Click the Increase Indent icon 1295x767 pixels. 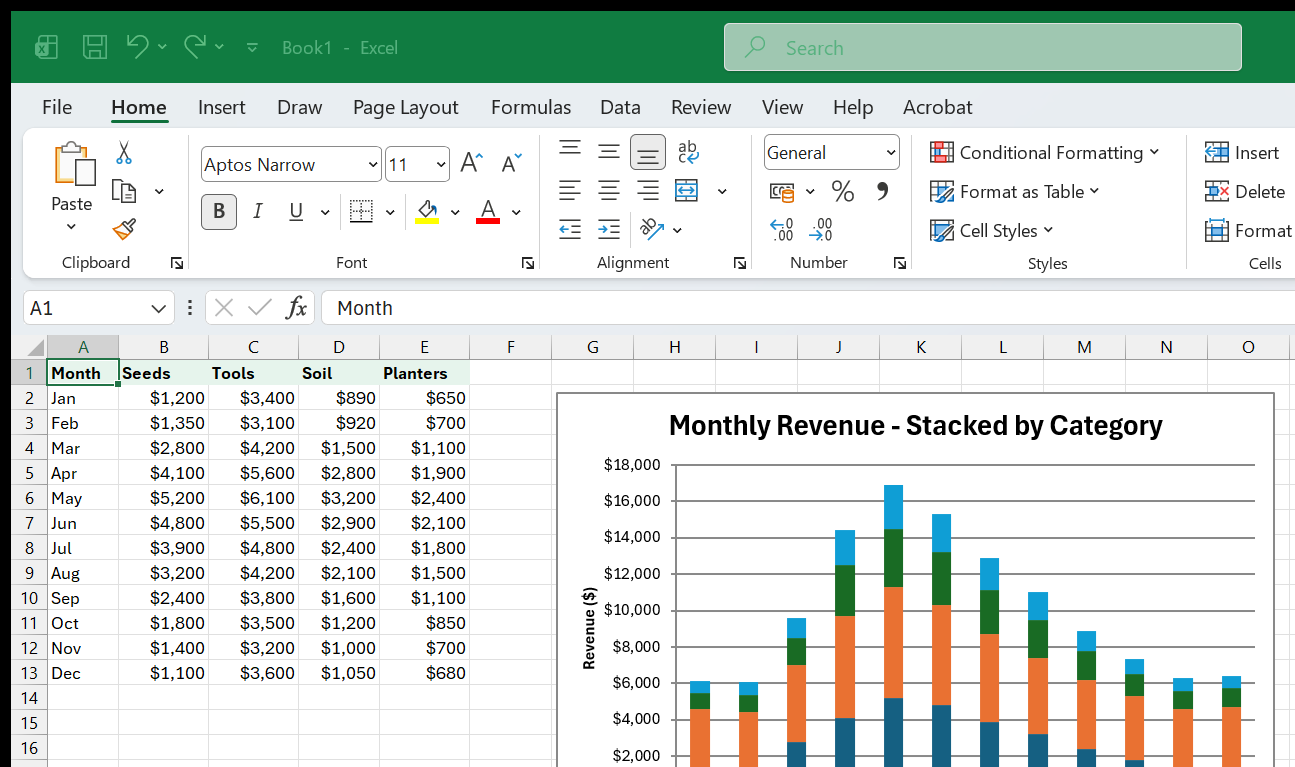(x=609, y=229)
